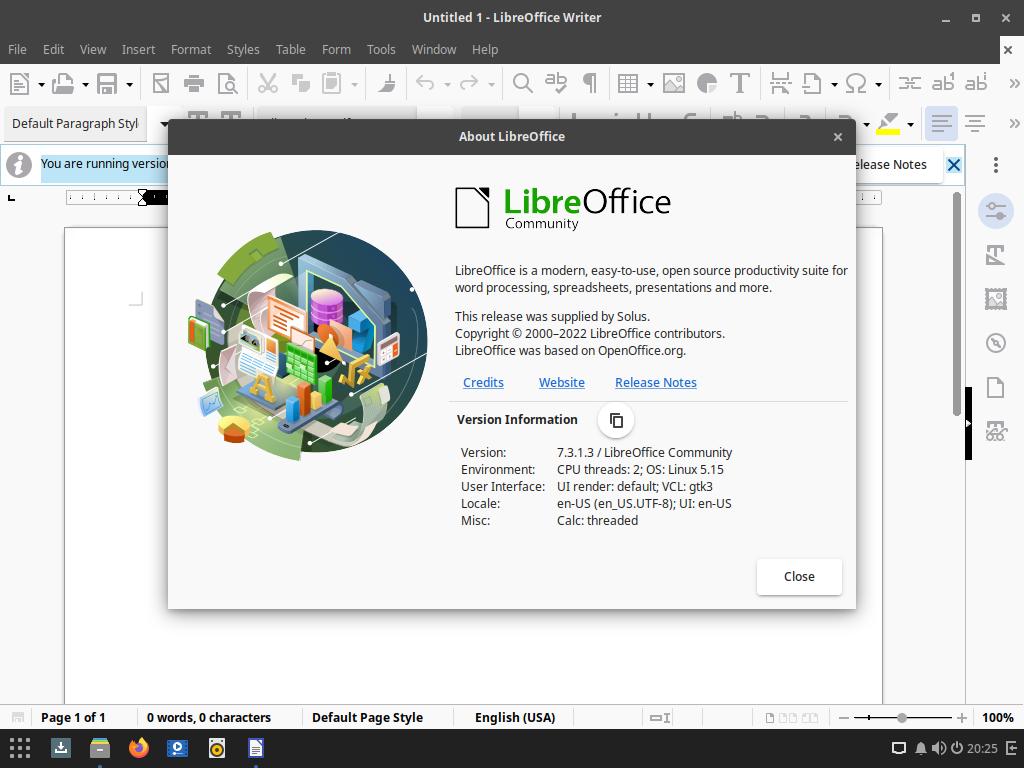Open Print Preview from the toolbar
The width and height of the screenshot is (1024, 768).
pos(227,84)
